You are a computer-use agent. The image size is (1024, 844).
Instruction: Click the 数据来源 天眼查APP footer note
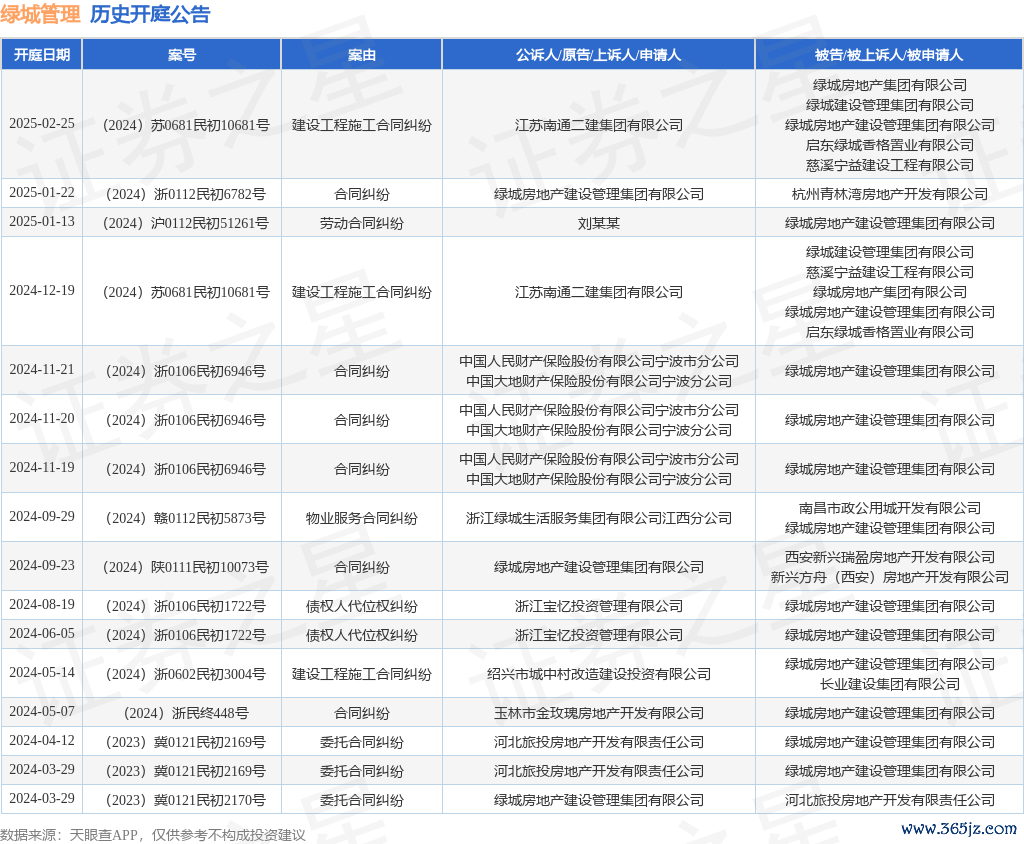153,835
